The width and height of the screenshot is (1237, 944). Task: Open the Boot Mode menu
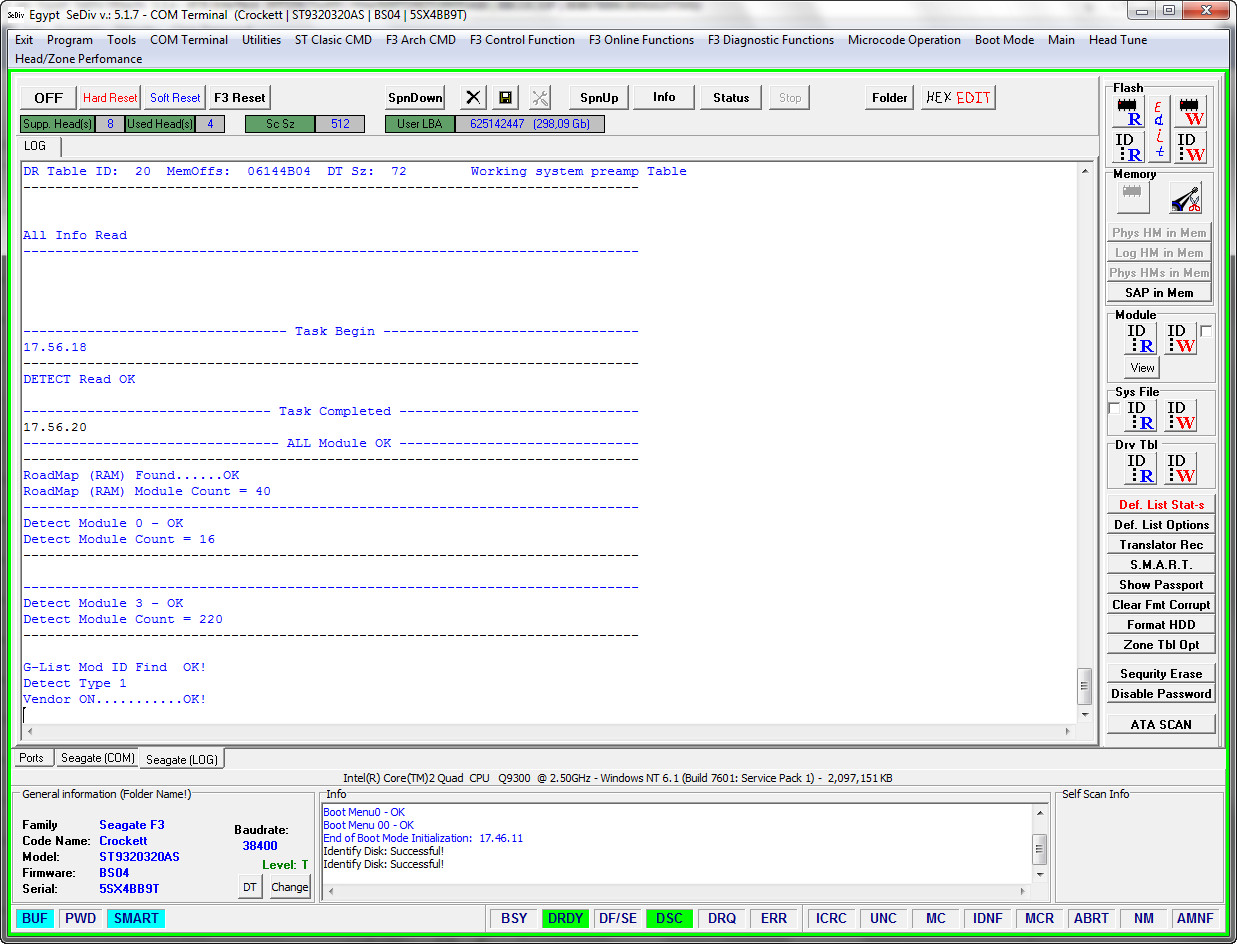tap(1004, 40)
